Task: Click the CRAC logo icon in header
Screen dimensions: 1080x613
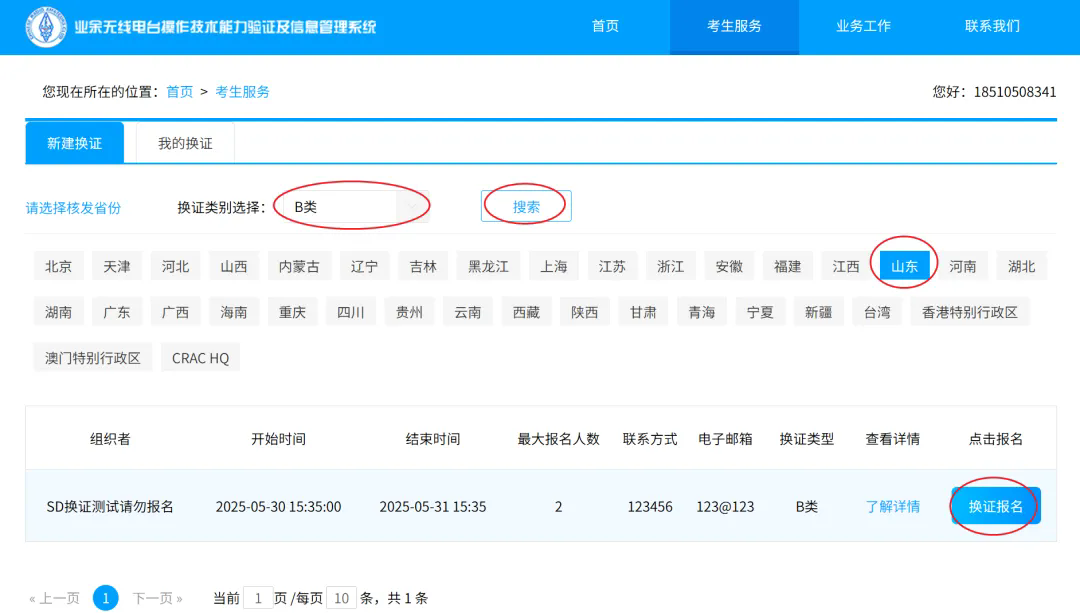Action: pos(46,27)
